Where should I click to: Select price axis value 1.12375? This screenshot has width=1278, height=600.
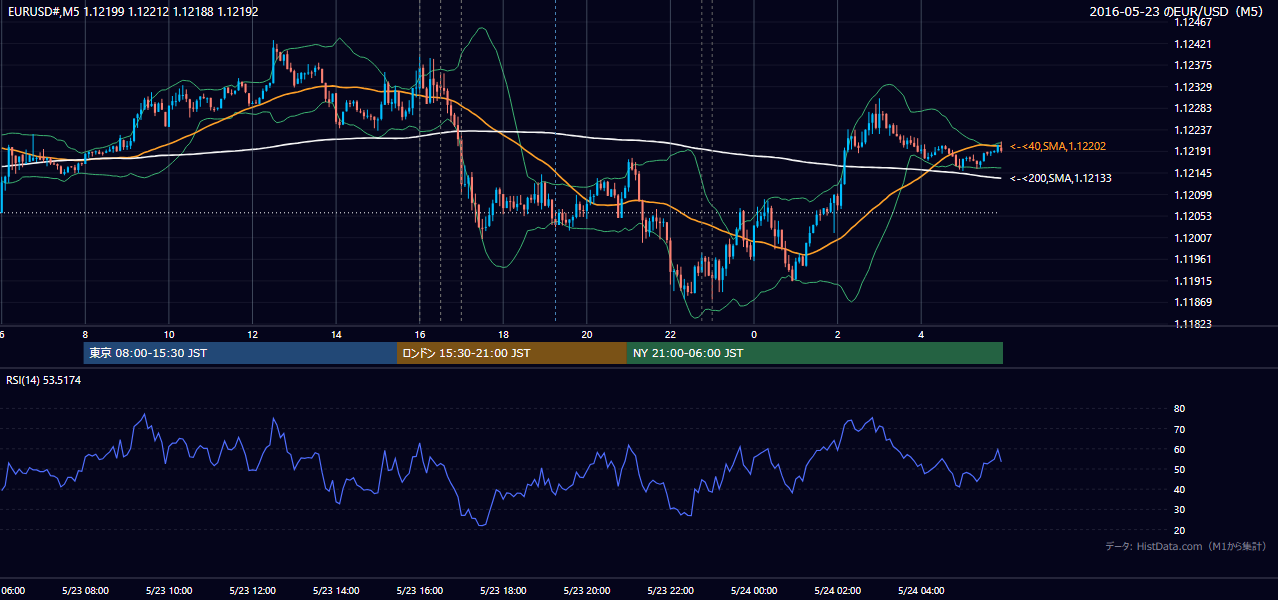pyautogui.click(x=1194, y=65)
